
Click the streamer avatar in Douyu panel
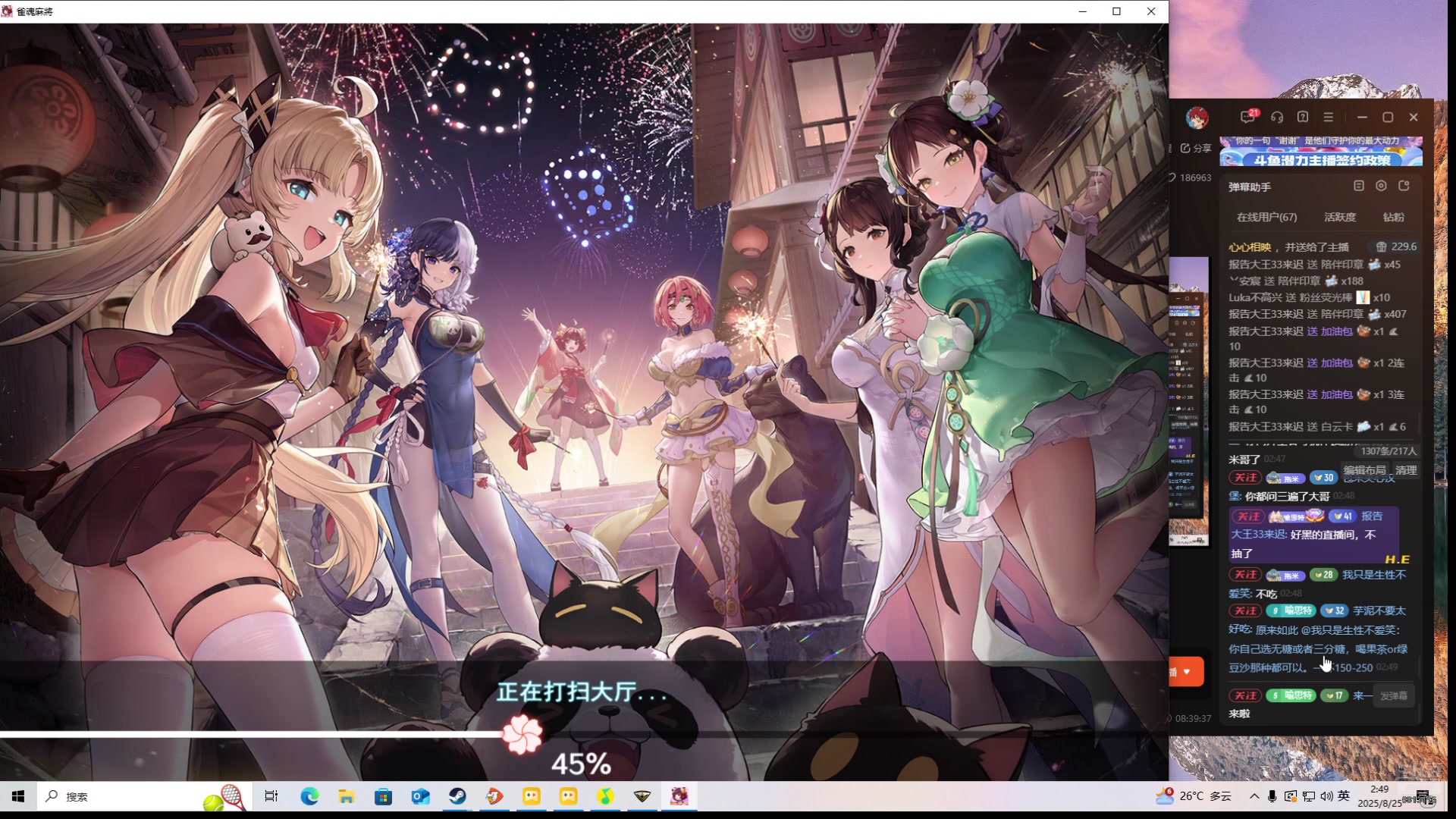[1197, 118]
